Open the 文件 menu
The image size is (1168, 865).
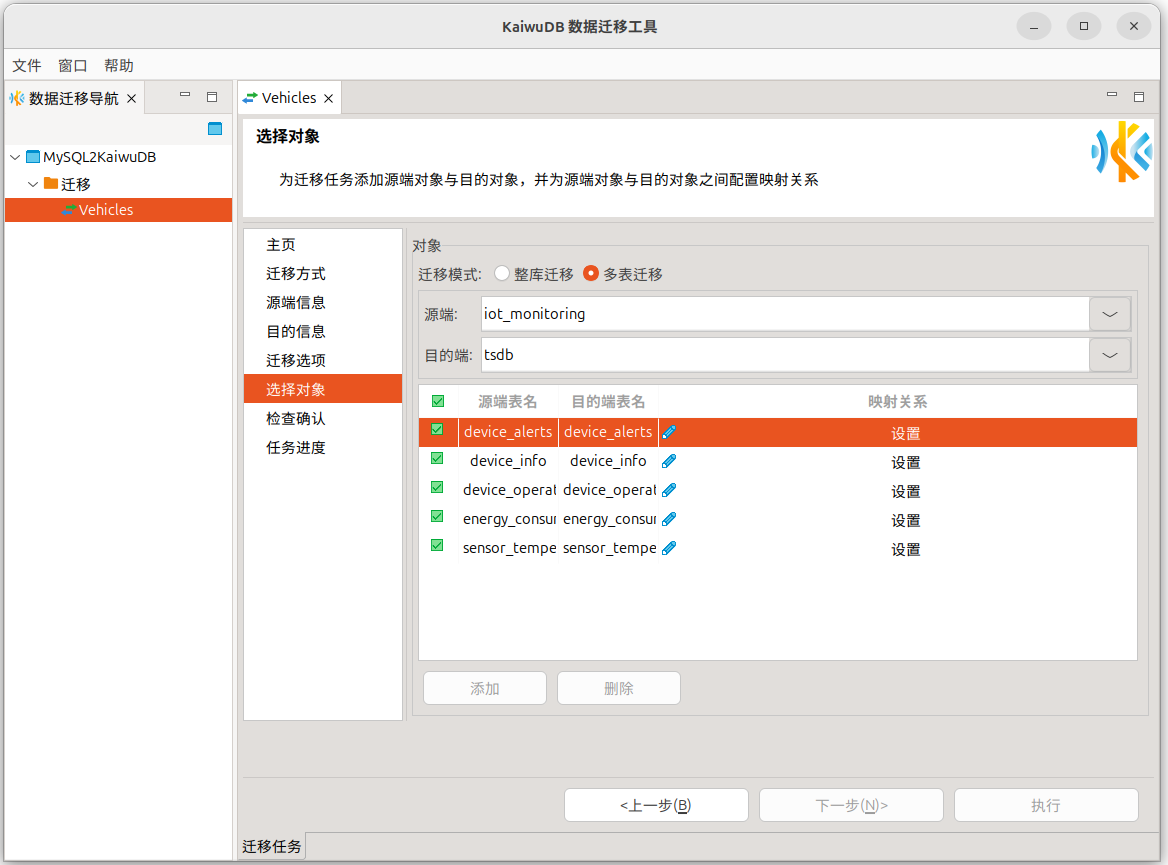tap(27, 65)
